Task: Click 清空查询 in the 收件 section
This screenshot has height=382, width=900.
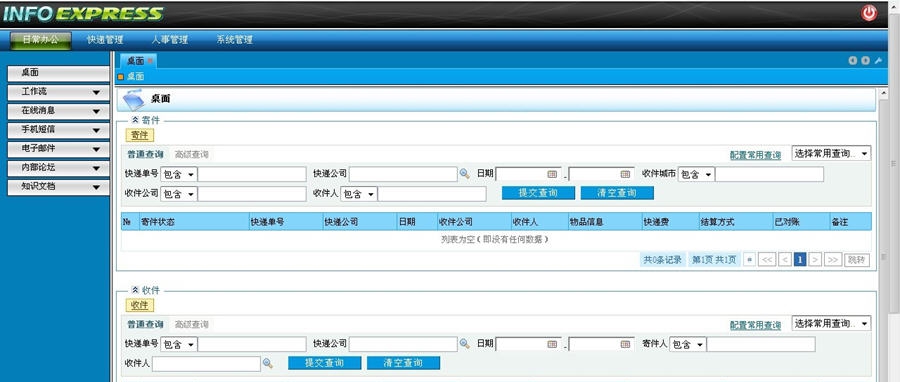Action: pos(404,363)
